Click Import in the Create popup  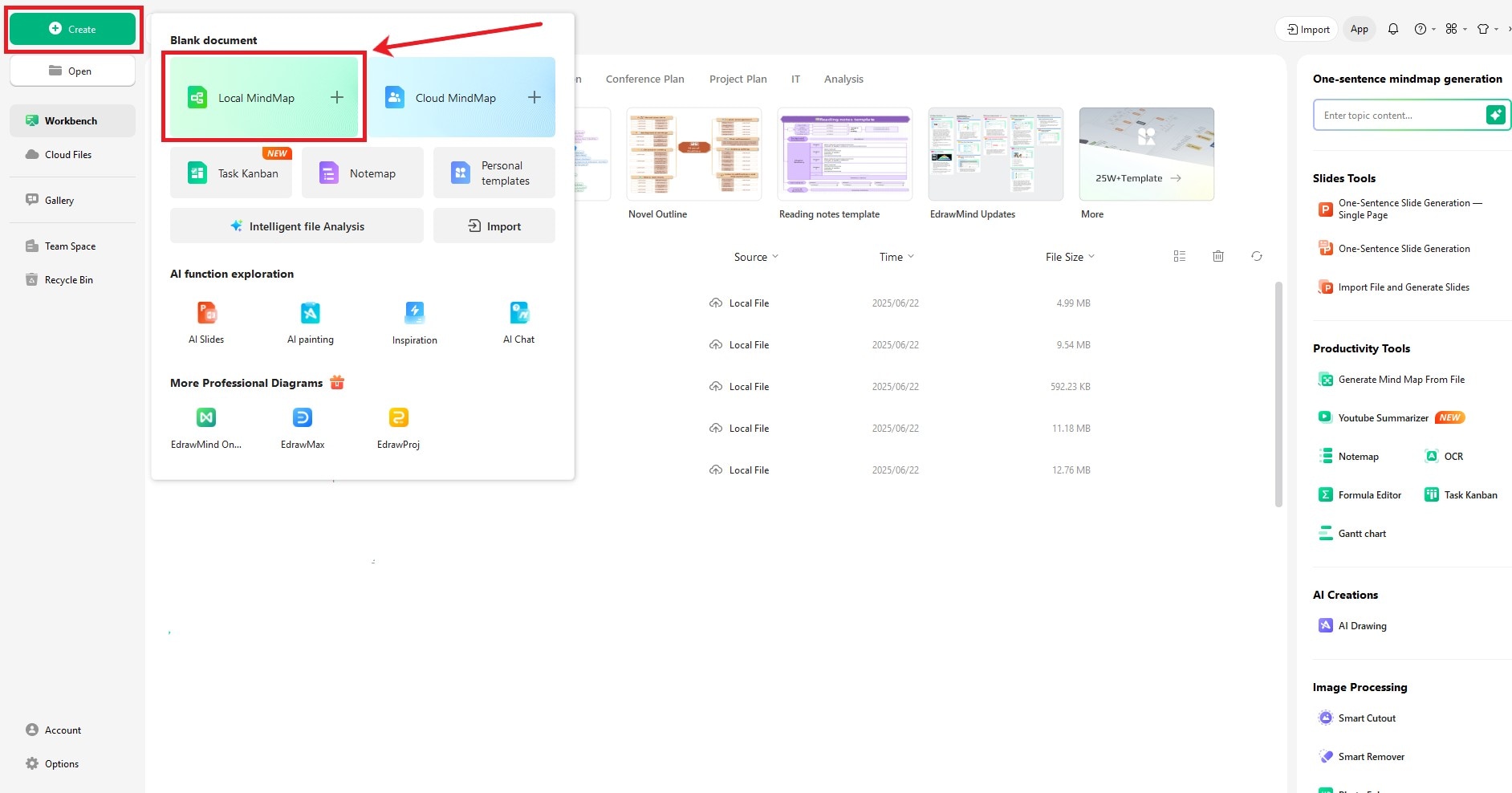point(494,226)
